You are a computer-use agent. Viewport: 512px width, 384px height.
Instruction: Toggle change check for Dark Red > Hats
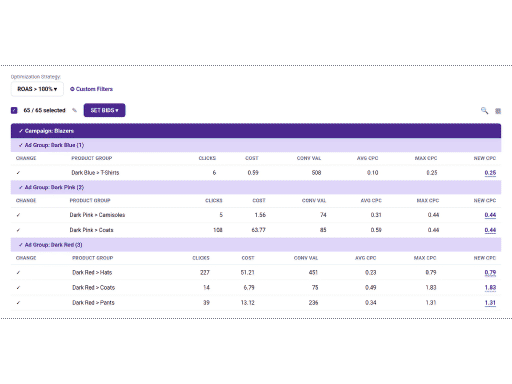18,273
